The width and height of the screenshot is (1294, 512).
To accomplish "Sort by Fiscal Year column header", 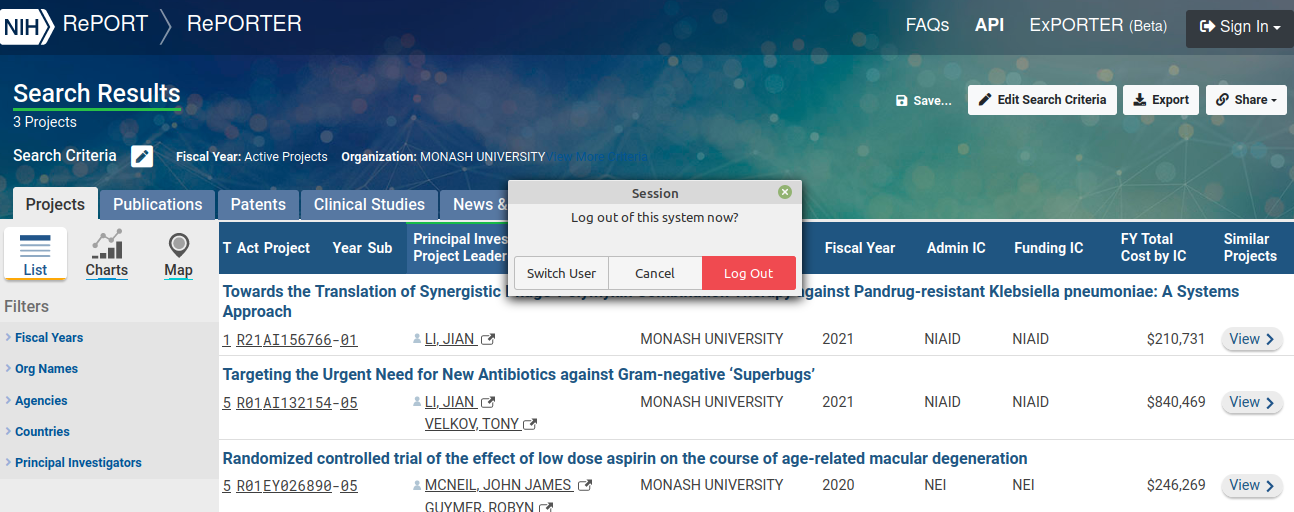I will pyautogui.click(x=860, y=248).
